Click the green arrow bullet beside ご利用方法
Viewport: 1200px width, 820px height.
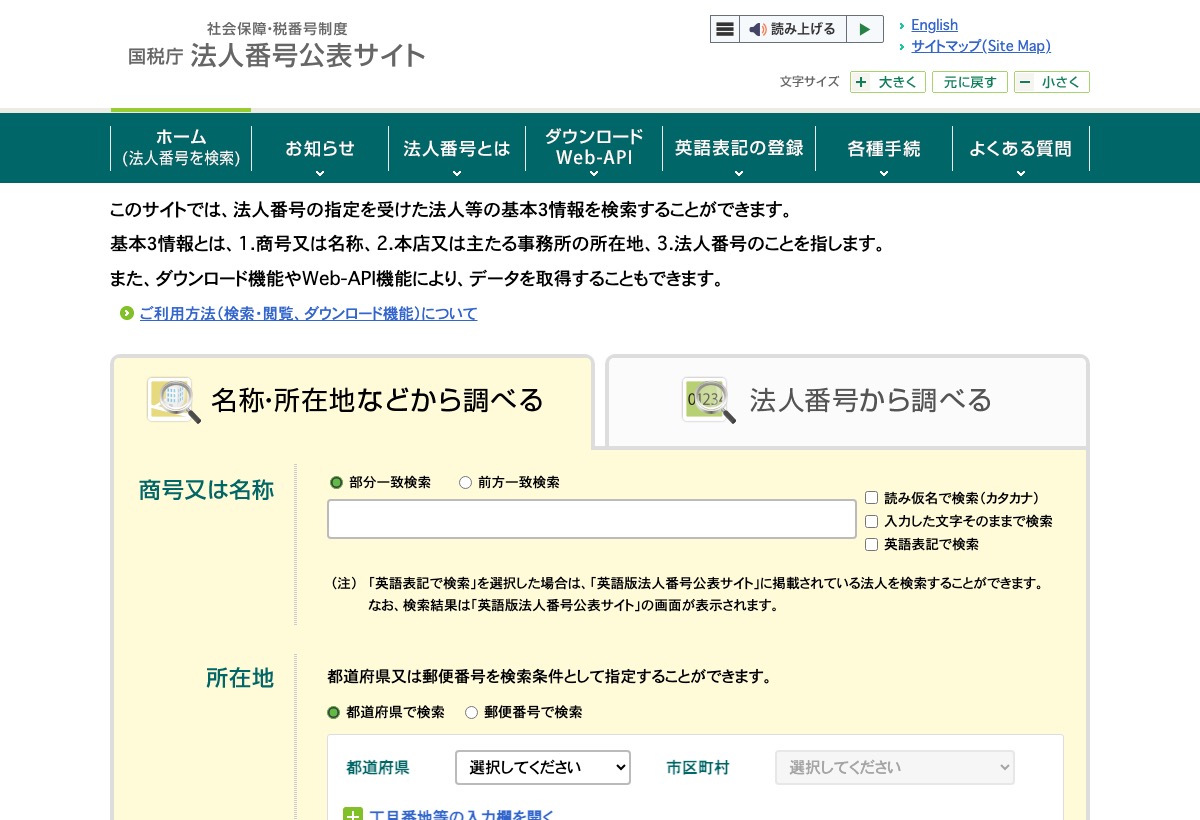click(x=127, y=313)
